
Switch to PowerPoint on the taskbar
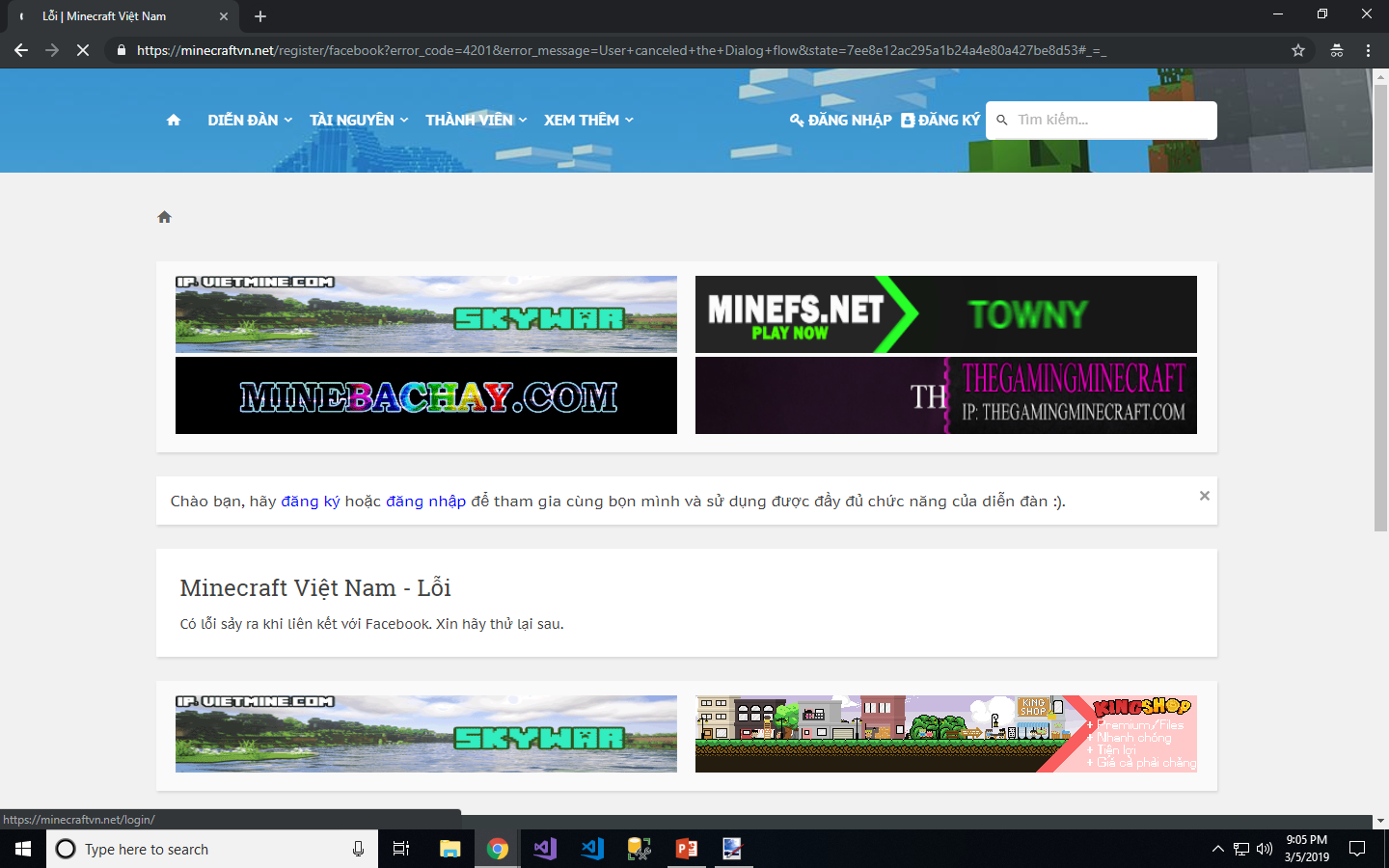(x=687, y=849)
